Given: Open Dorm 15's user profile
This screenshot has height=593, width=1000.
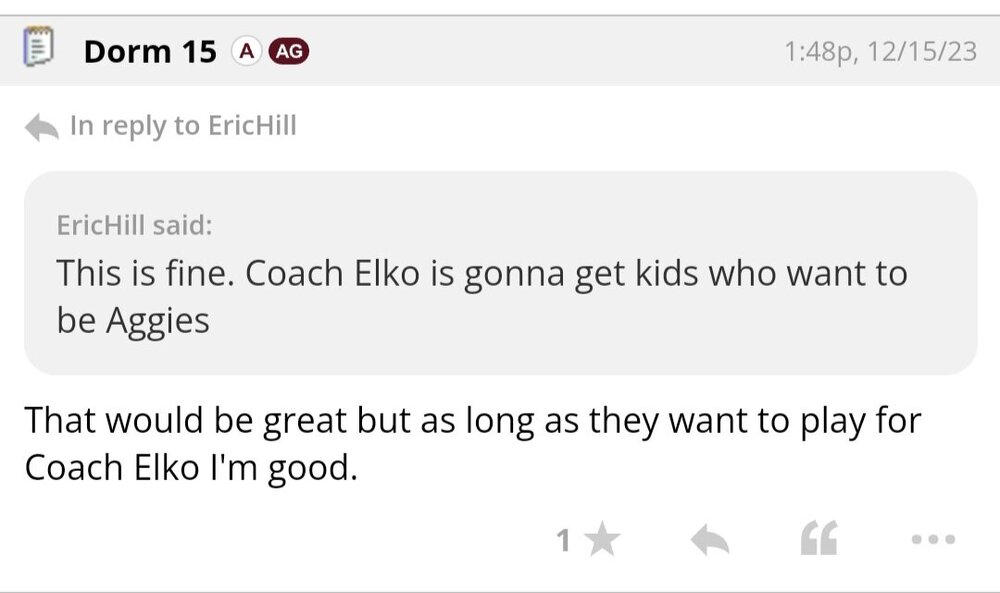Looking at the screenshot, I should pyautogui.click(x=149, y=51).
